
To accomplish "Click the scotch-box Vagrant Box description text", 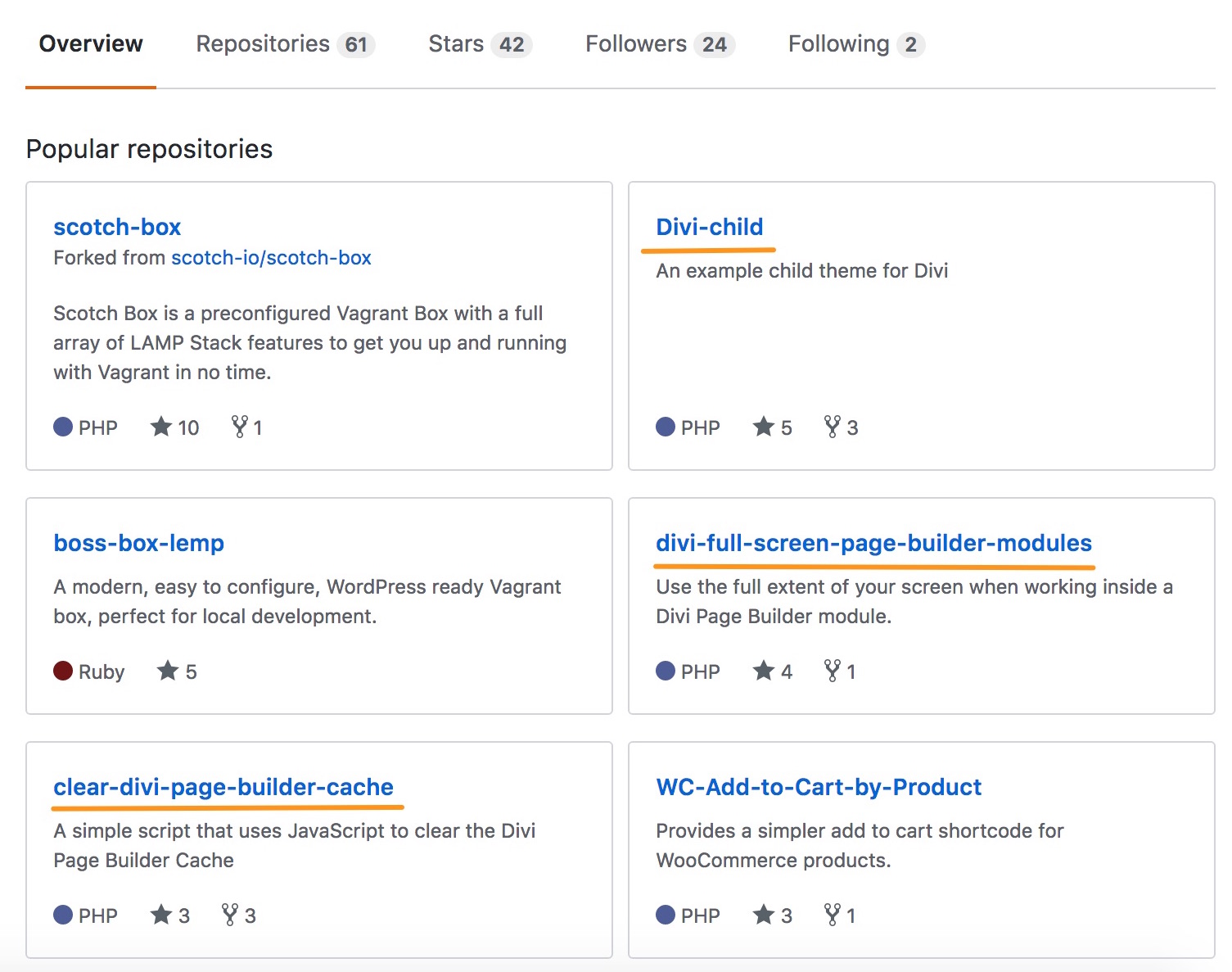I will coord(310,343).
